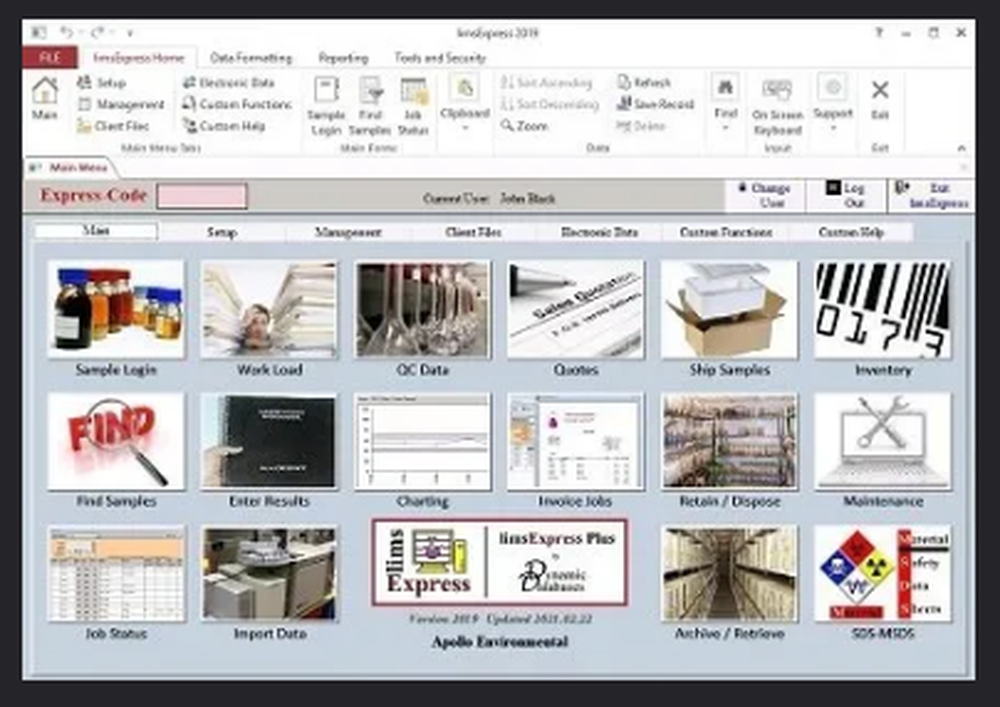Screen dimensions: 1000x707
Task: Open the Inventory barcode tile
Action: click(x=883, y=309)
